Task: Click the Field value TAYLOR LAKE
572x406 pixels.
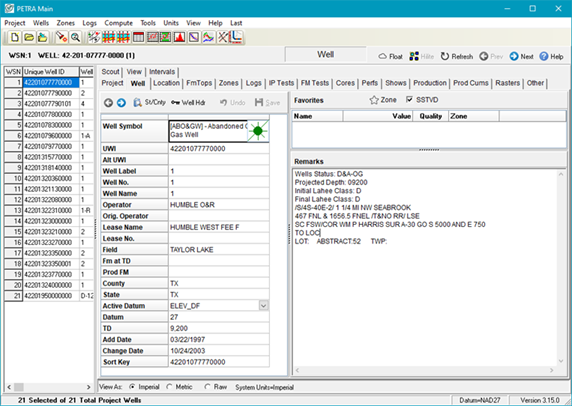Action: (x=219, y=250)
